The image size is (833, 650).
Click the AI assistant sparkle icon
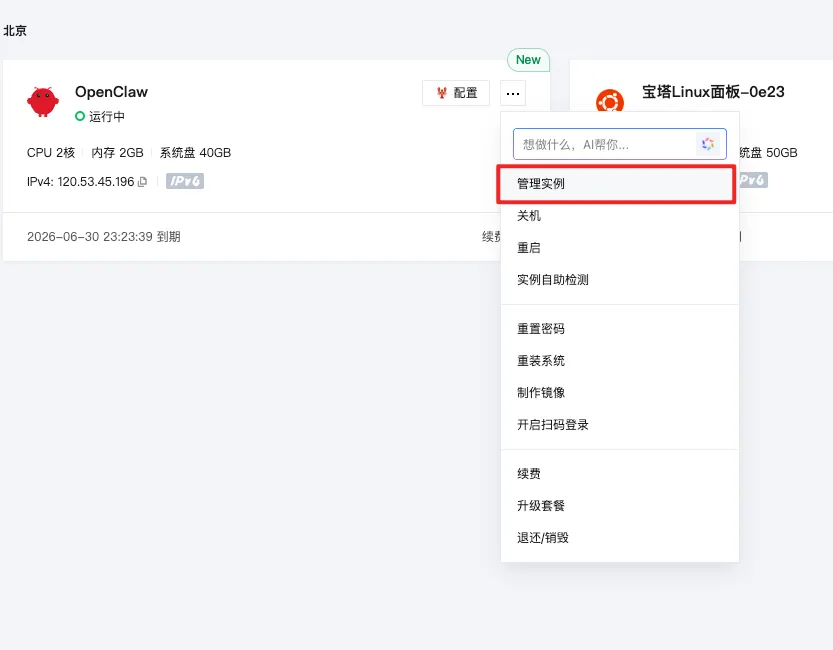tap(708, 144)
